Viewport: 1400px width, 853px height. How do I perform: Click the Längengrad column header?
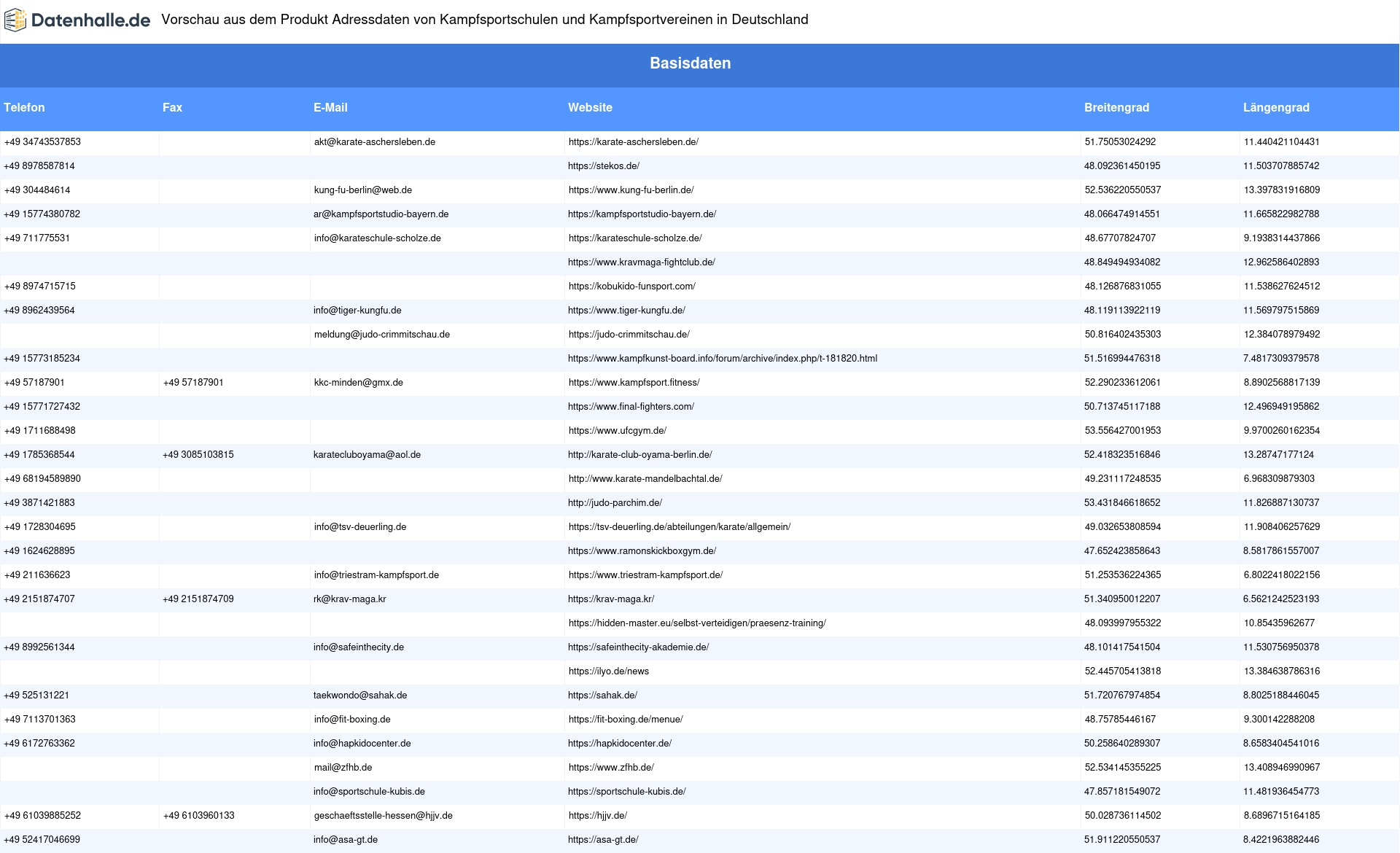click(x=1276, y=107)
